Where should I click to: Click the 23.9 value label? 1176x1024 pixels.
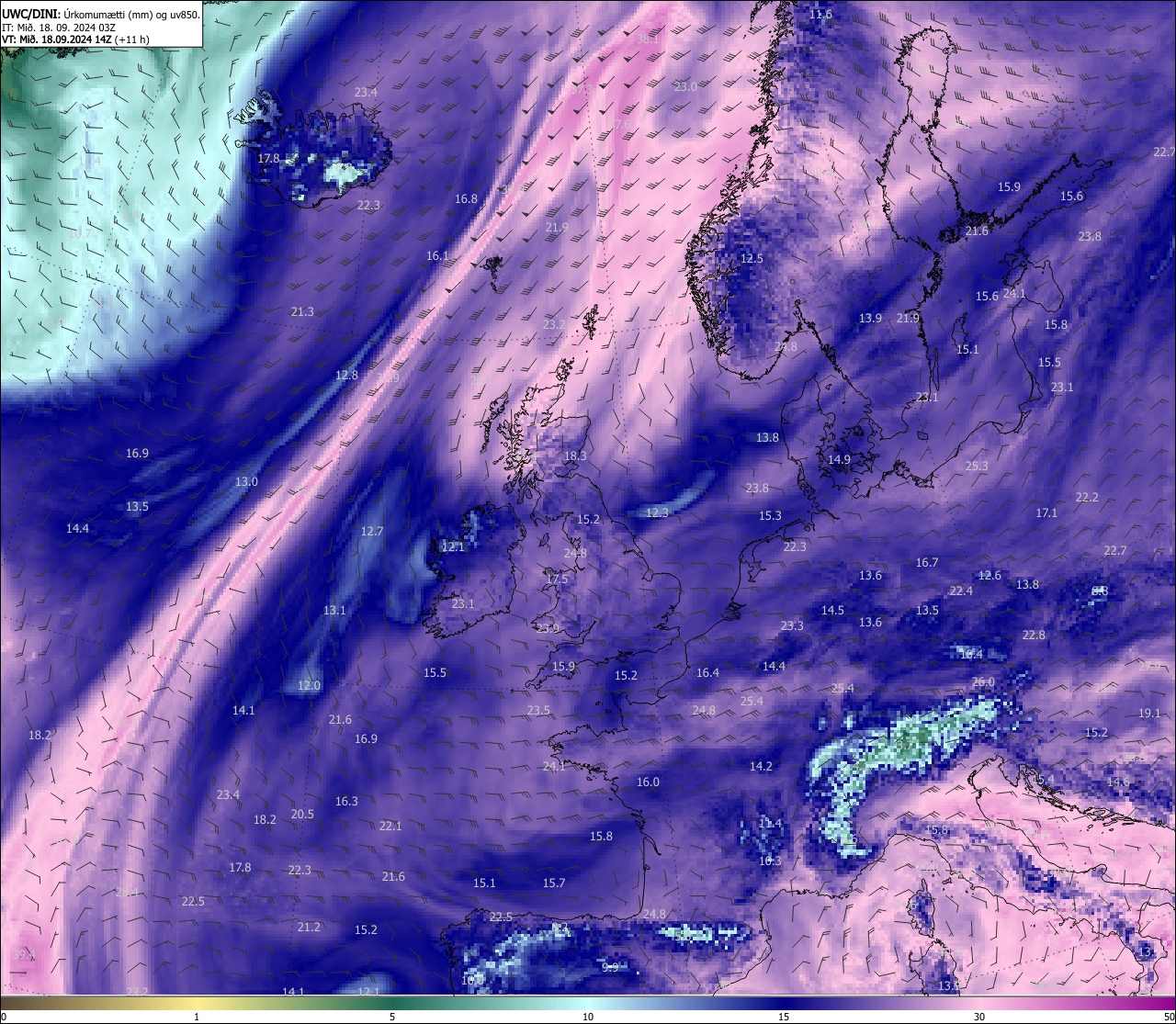[548, 628]
